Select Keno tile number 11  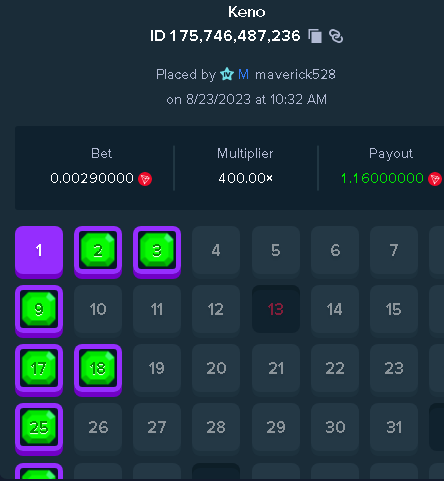(157, 310)
